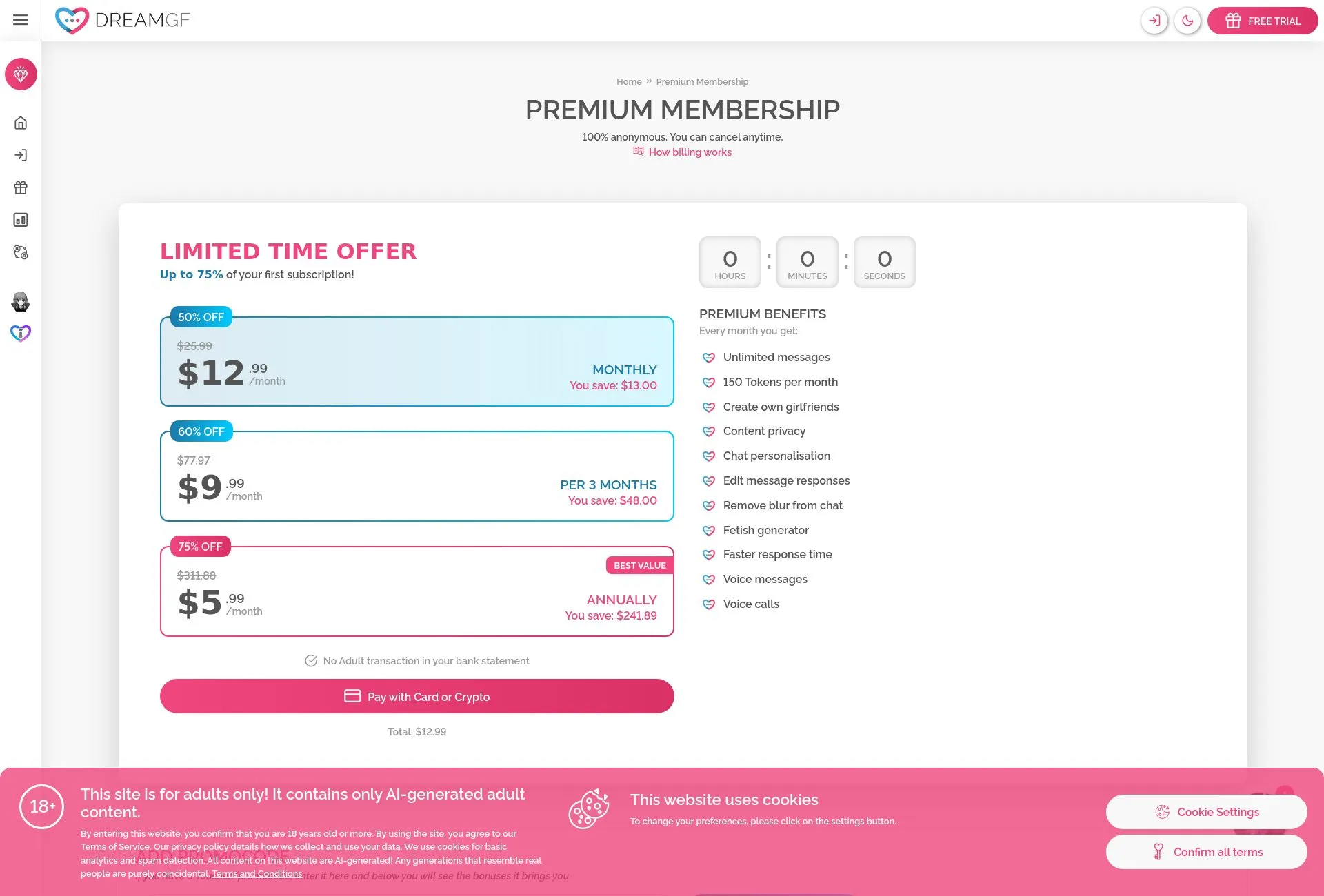Image resolution: width=1324 pixels, height=896 pixels.
Task: Click the DreamGF heart logo
Action: point(72,21)
